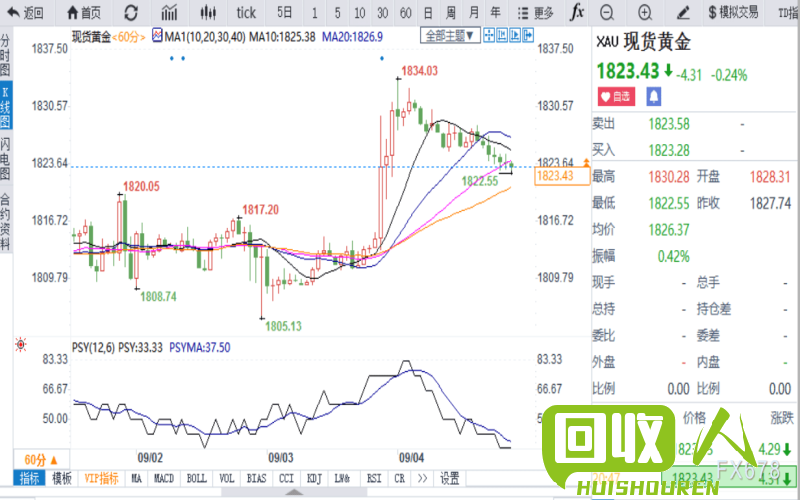The height and width of the screenshot is (500, 800).
Task: Click the 1805.13 low price label
Action: [283, 326]
